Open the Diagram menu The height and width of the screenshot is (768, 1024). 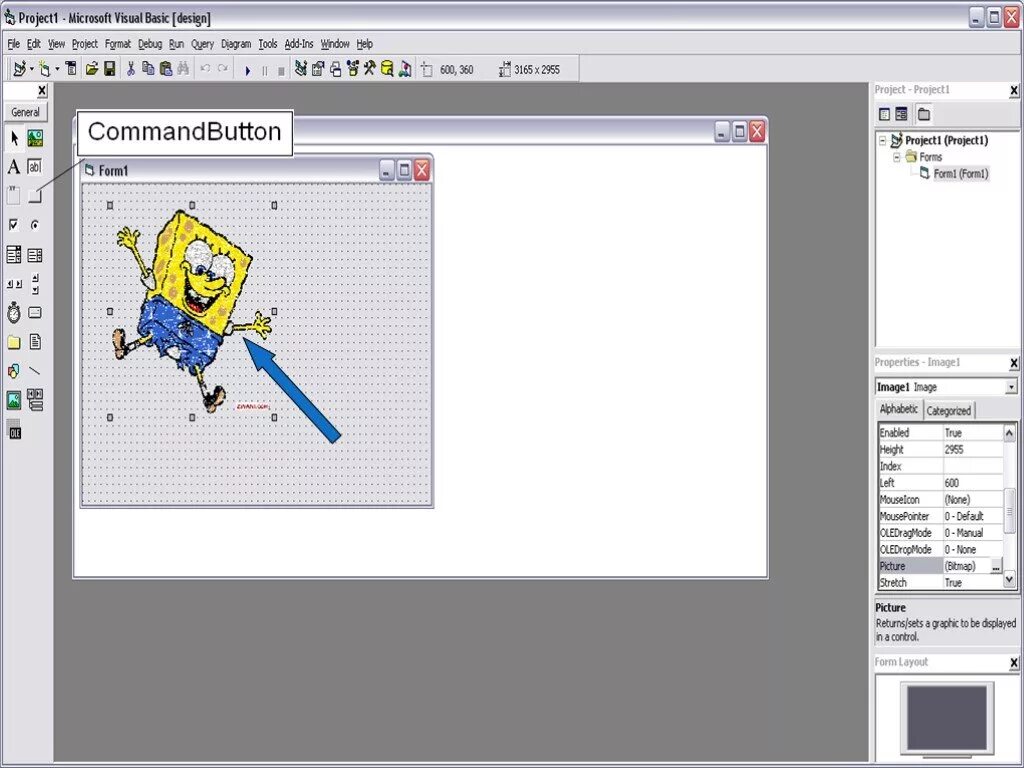pos(236,44)
